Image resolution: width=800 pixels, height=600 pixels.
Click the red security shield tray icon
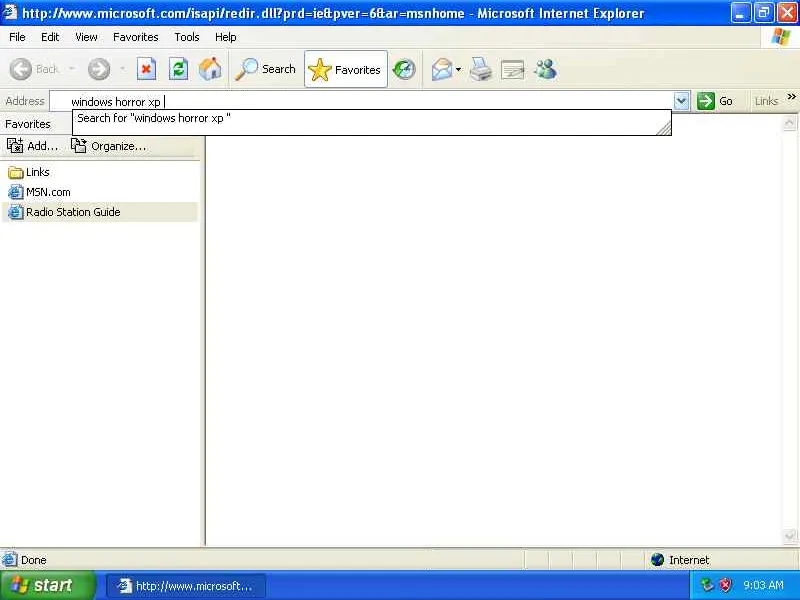726,585
